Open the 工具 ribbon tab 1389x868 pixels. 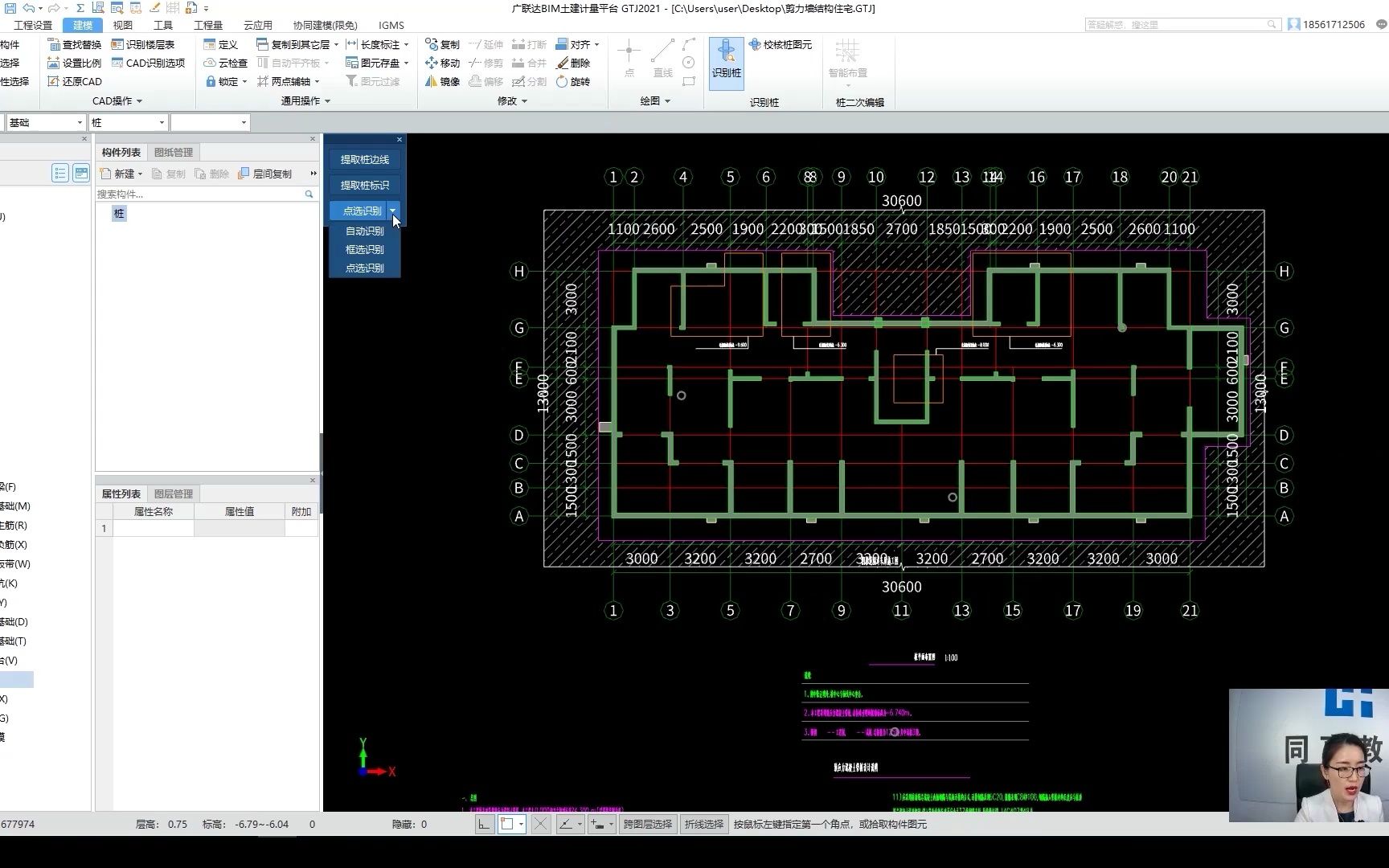pos(163,26)
